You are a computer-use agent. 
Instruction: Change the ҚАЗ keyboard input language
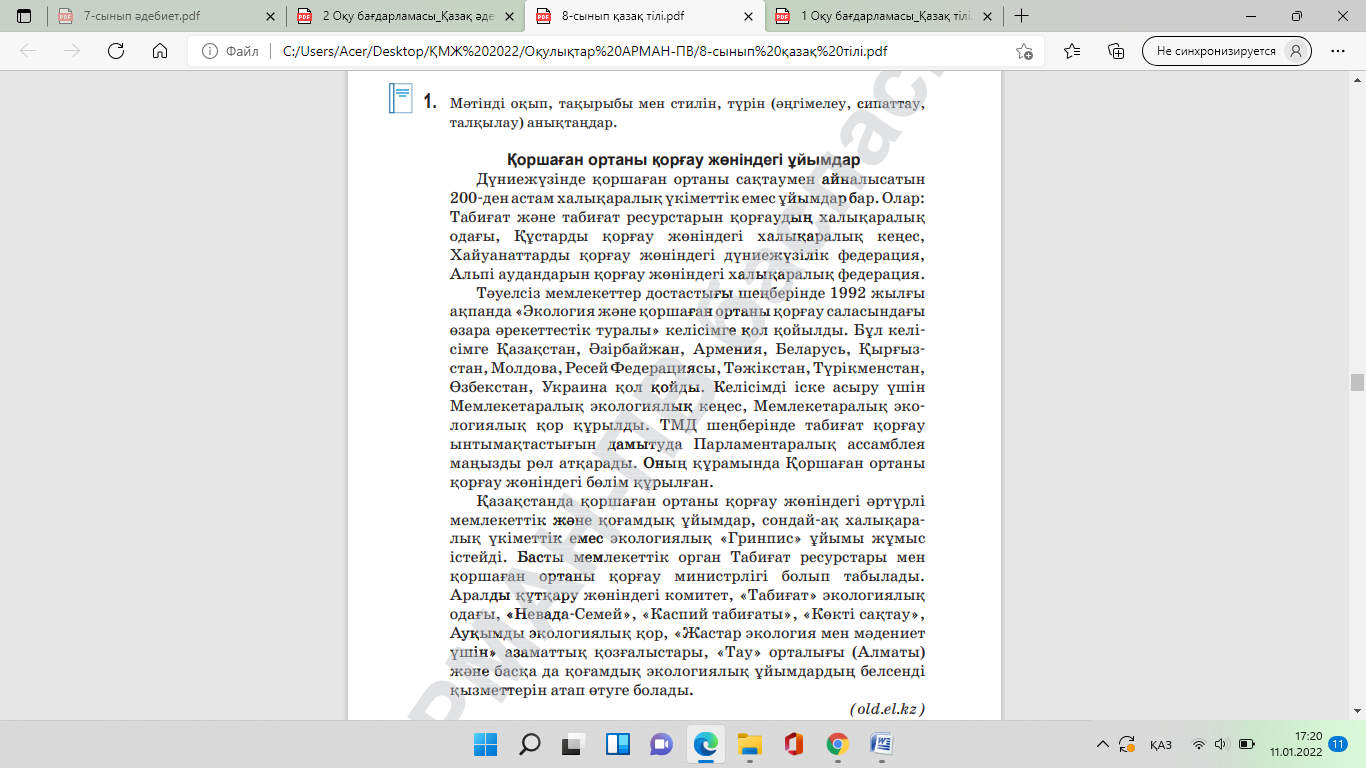1161,744
